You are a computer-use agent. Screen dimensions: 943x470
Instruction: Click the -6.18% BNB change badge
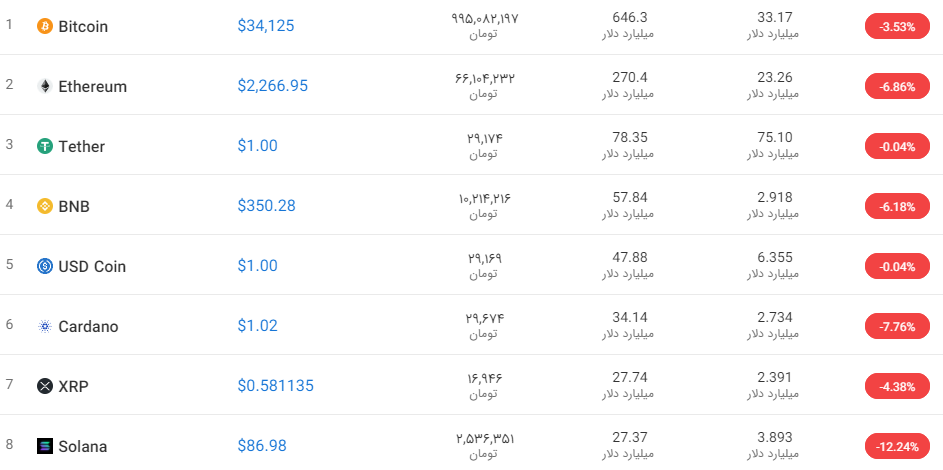point(897,206)
